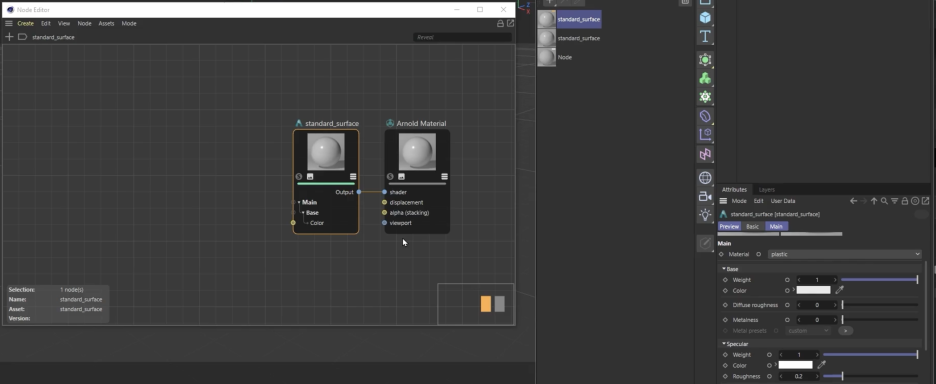Viewport: 936px width, 384px height.
Task: Select the Cube primitive tool
Action: click(x=705, y=18)
